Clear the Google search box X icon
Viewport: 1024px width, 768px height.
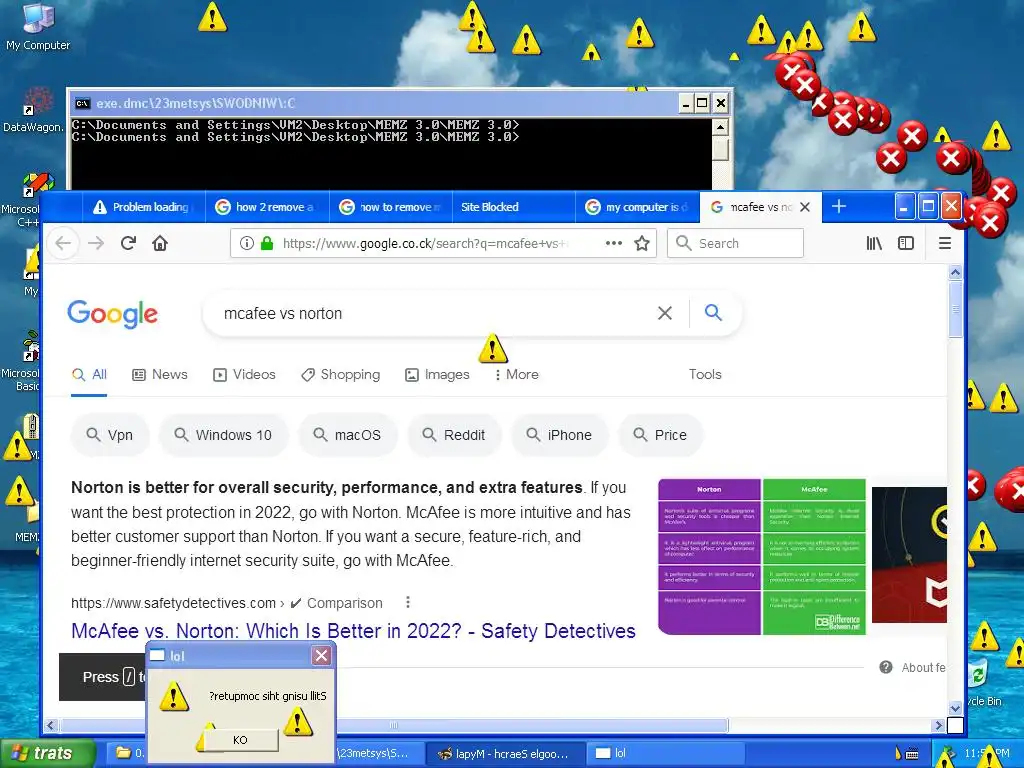click(665, 313)
